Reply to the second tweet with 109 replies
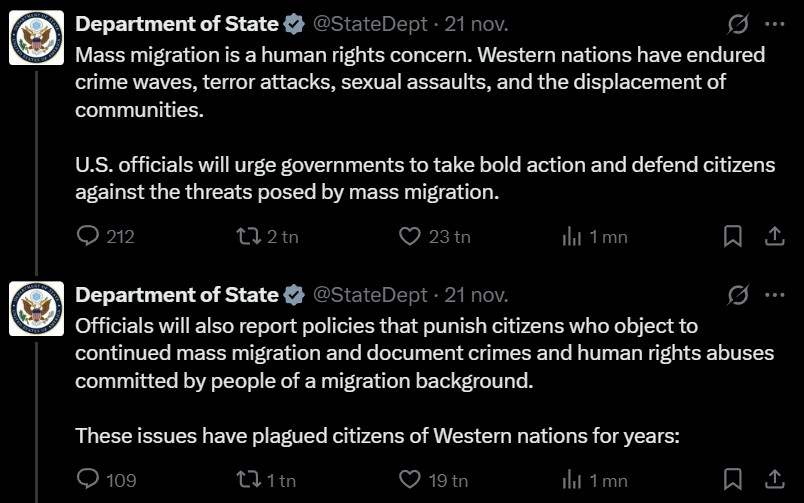Screen dimensions: 804x503 [x=89, y=480]
